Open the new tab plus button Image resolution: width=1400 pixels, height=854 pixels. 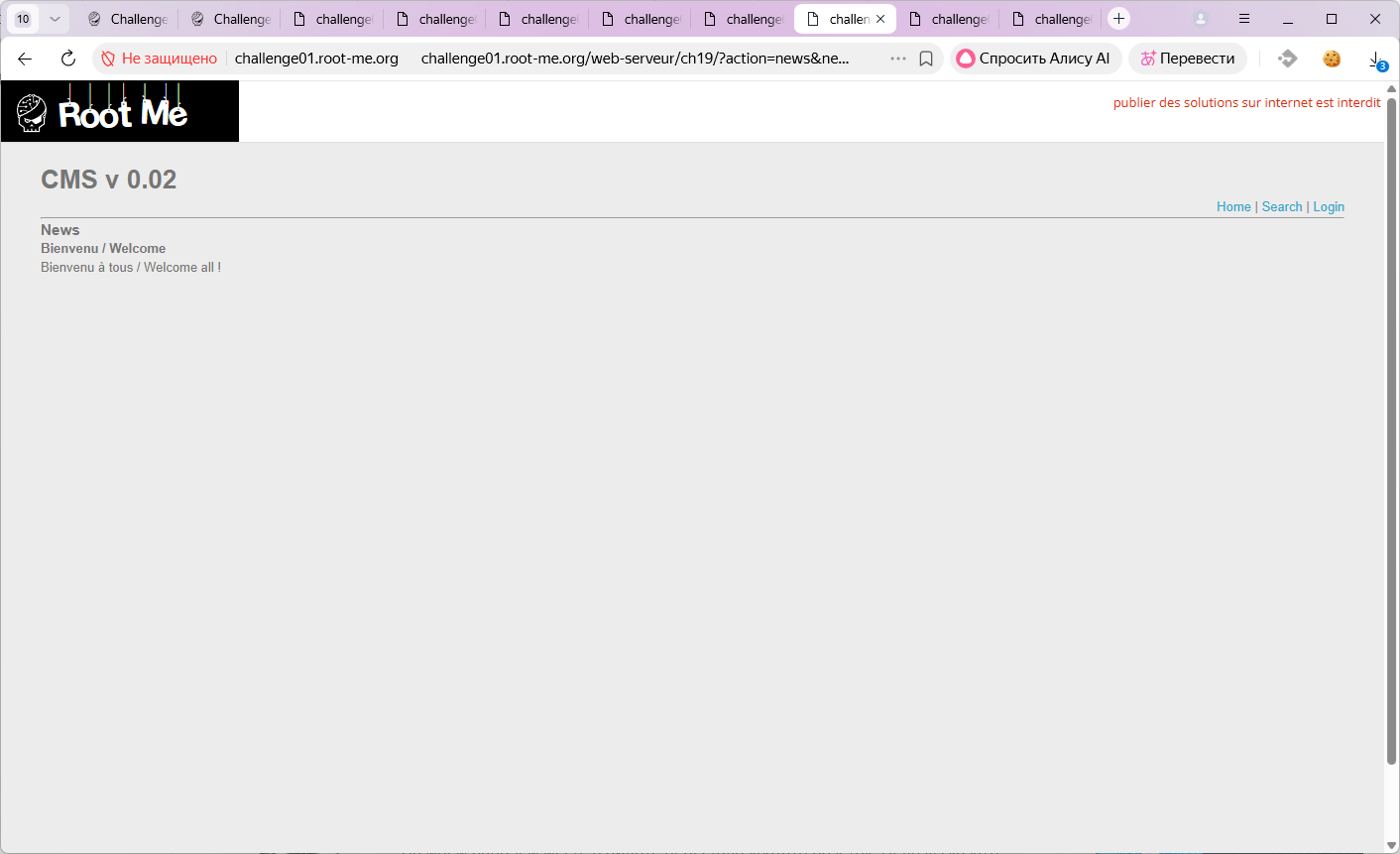[1118, 19]
